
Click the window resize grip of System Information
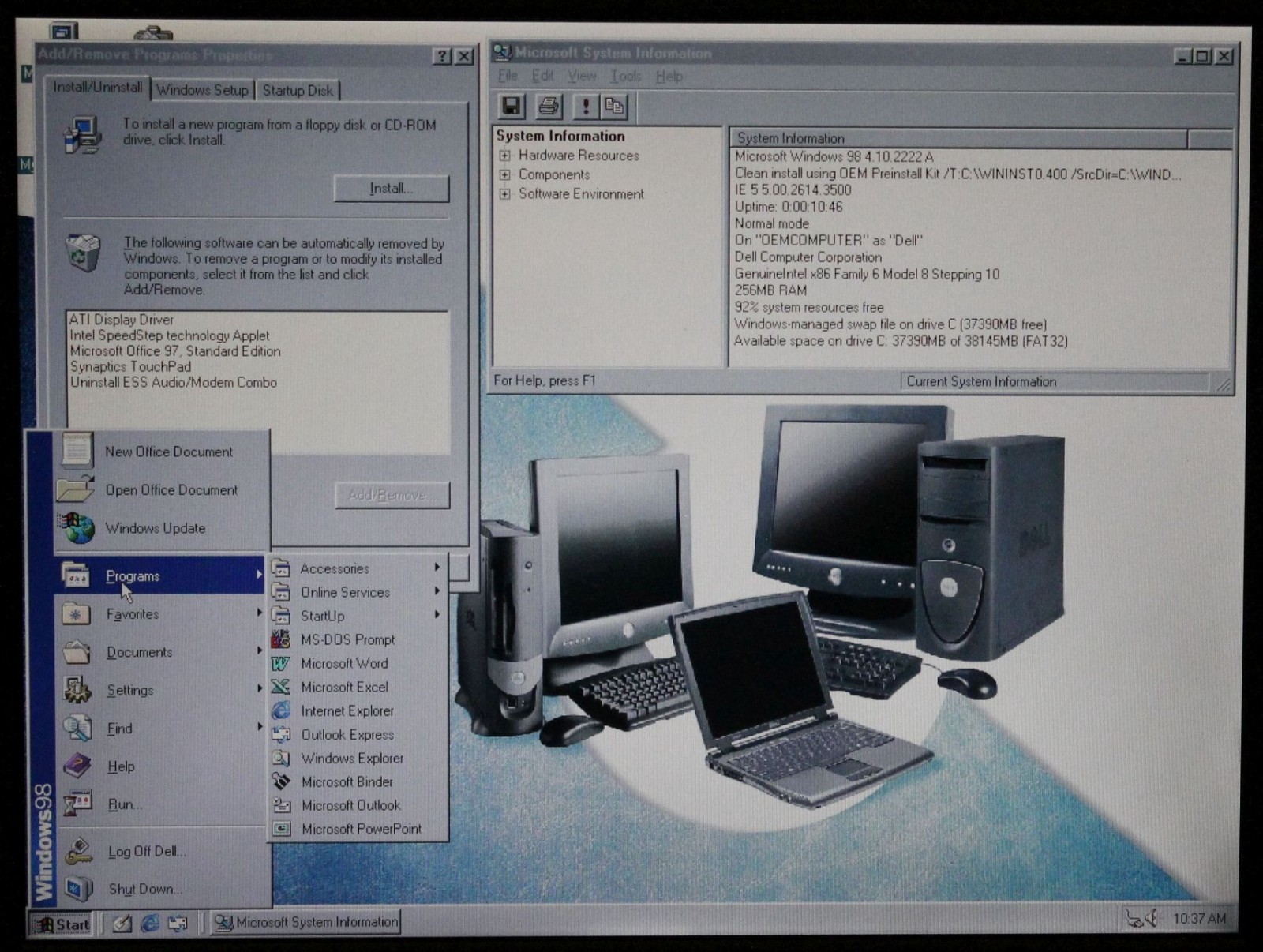[1223, 384]
